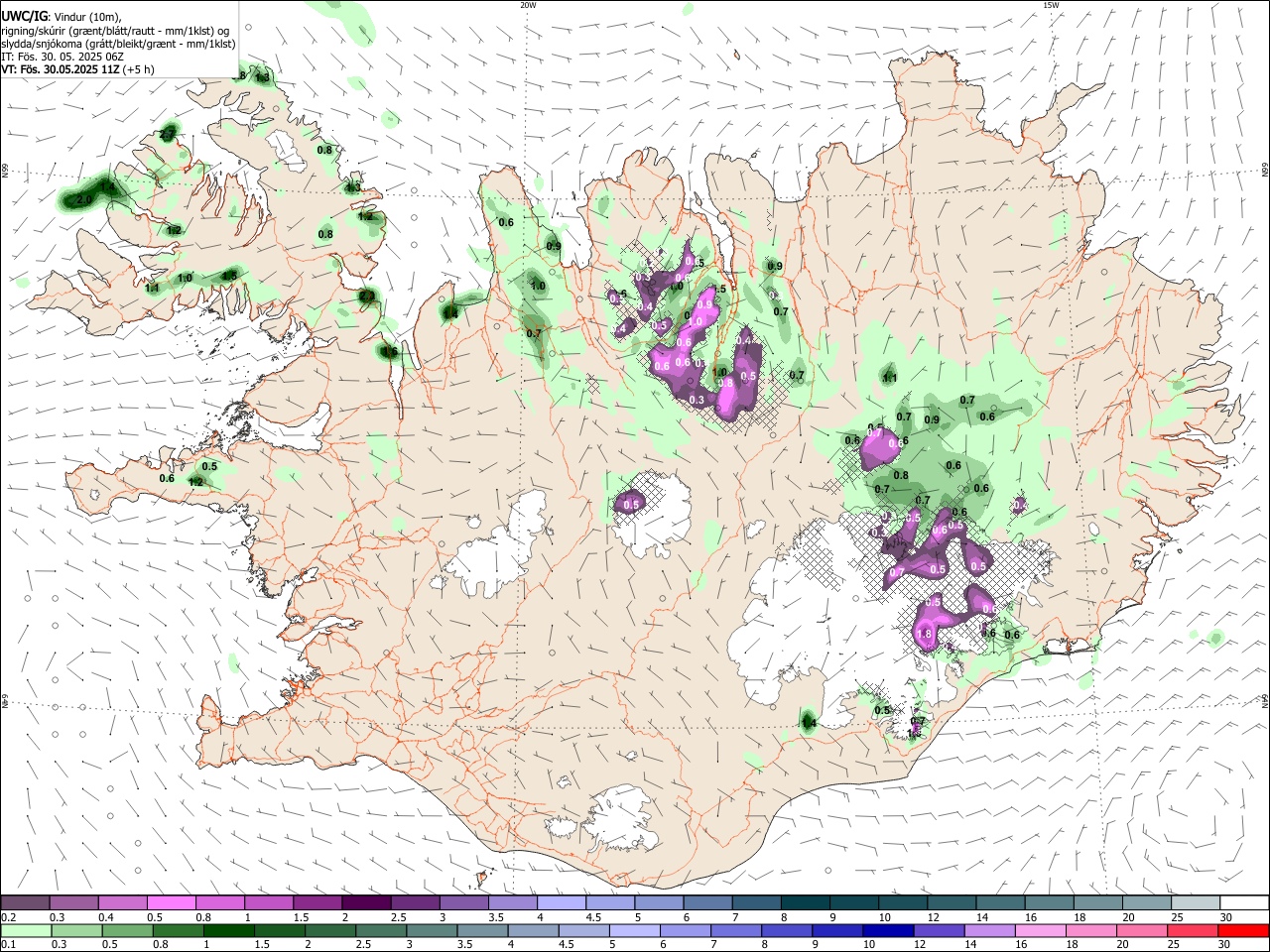Image resolution: width=1270 pixels, height=952 pixels.
Task: Click the 2.7 rainfall value on the map
Action: click(x=167, y=134)
